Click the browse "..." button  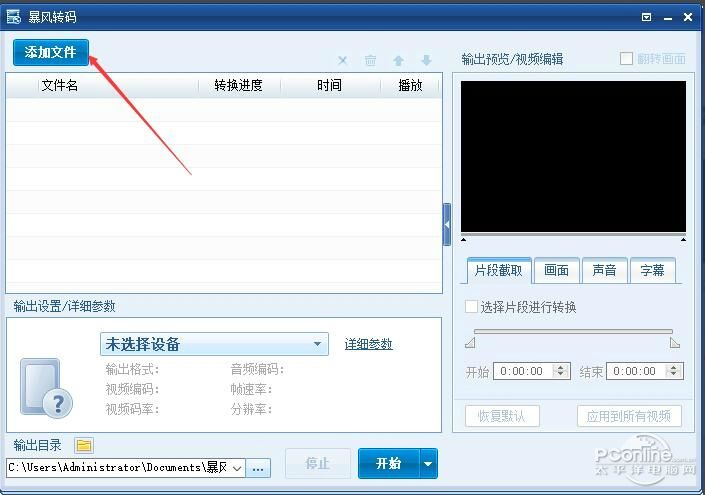point(258,468)
